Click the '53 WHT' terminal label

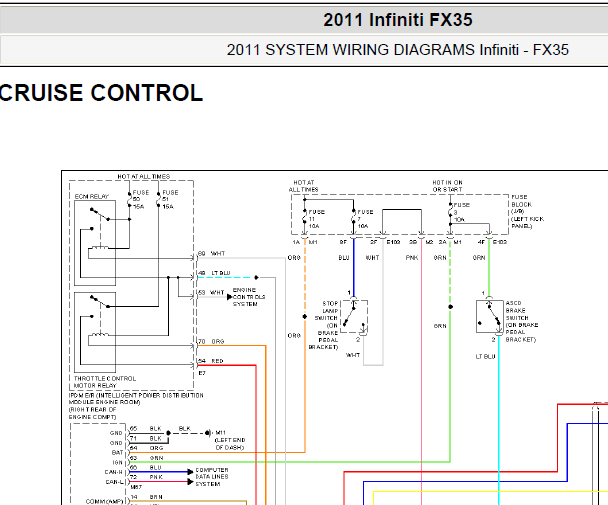point(211,292)
